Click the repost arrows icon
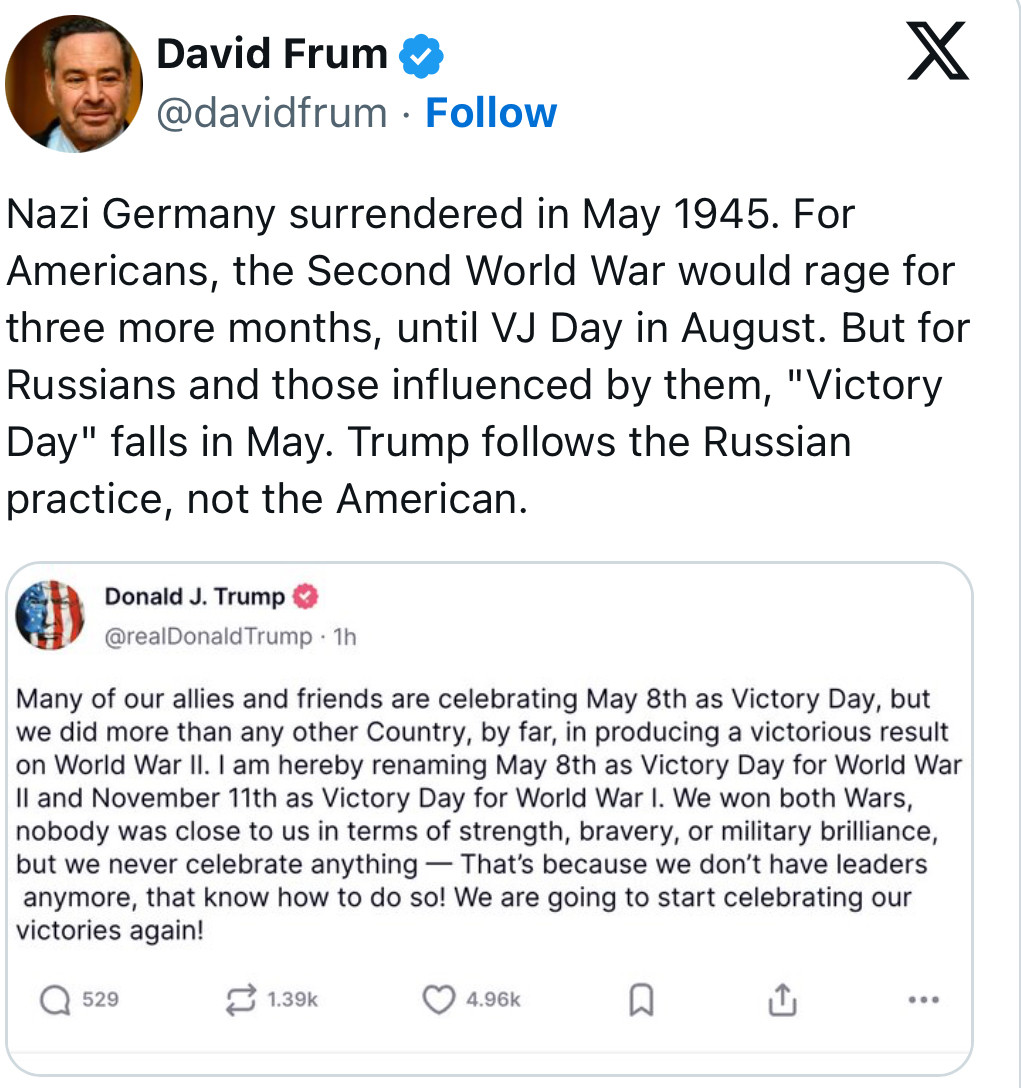Screen dimensions: 1021x1088 (241, 1000)
